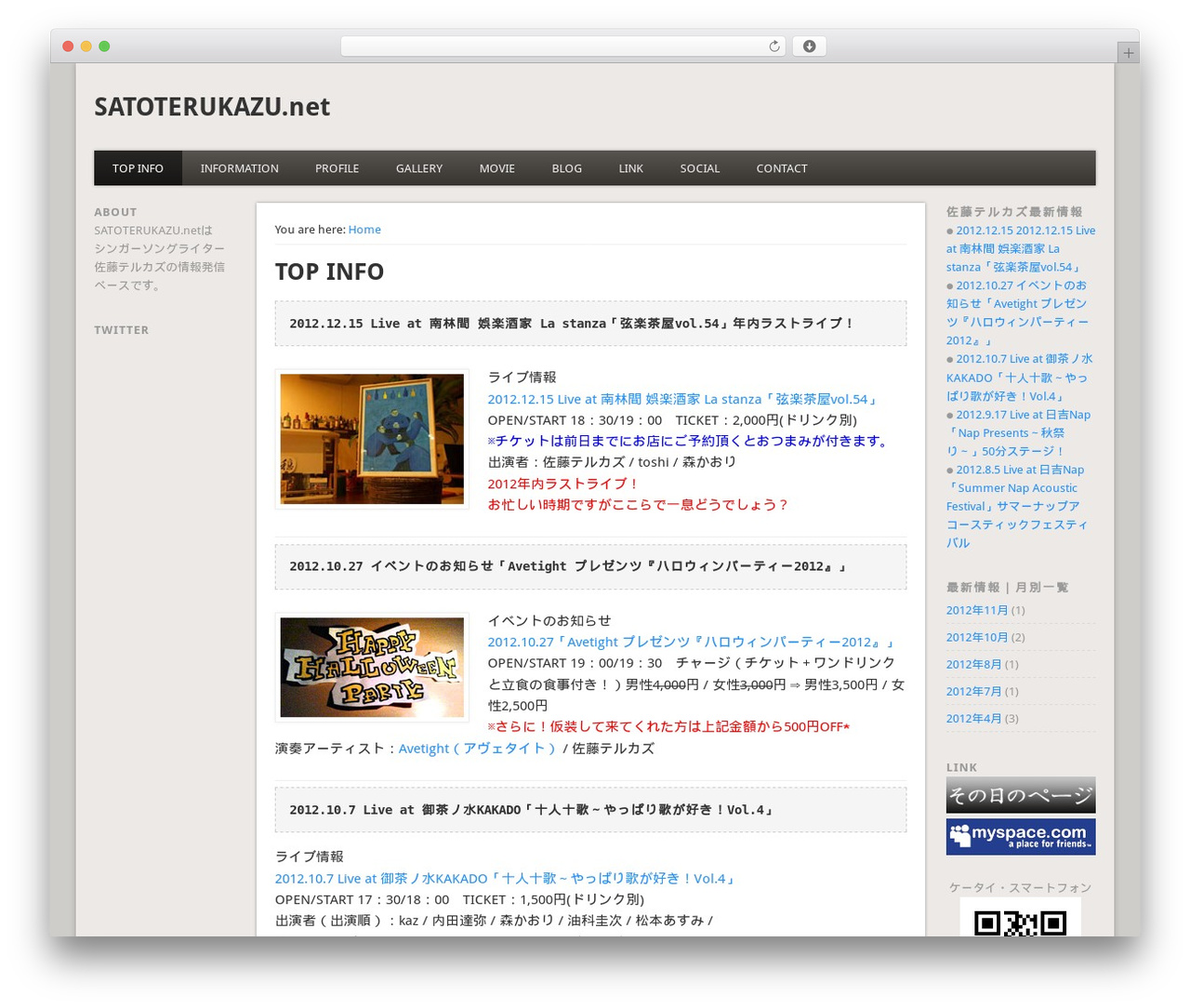Click the SATOTERUKAZU.net site title

pyautogui.click(x=212, y=107)
